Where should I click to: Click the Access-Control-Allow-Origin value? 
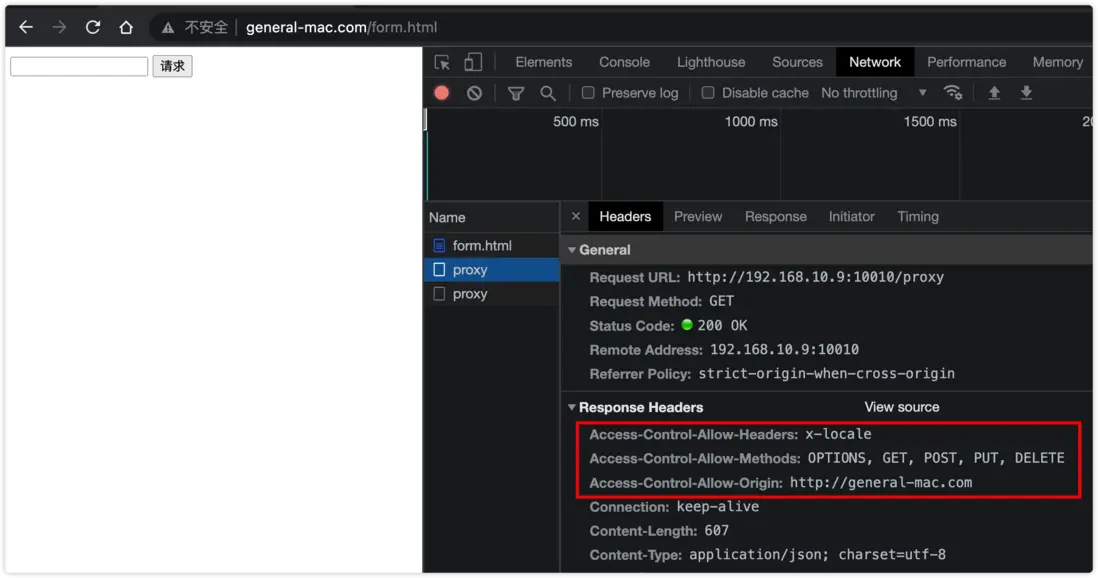click(x=881, y=483)
